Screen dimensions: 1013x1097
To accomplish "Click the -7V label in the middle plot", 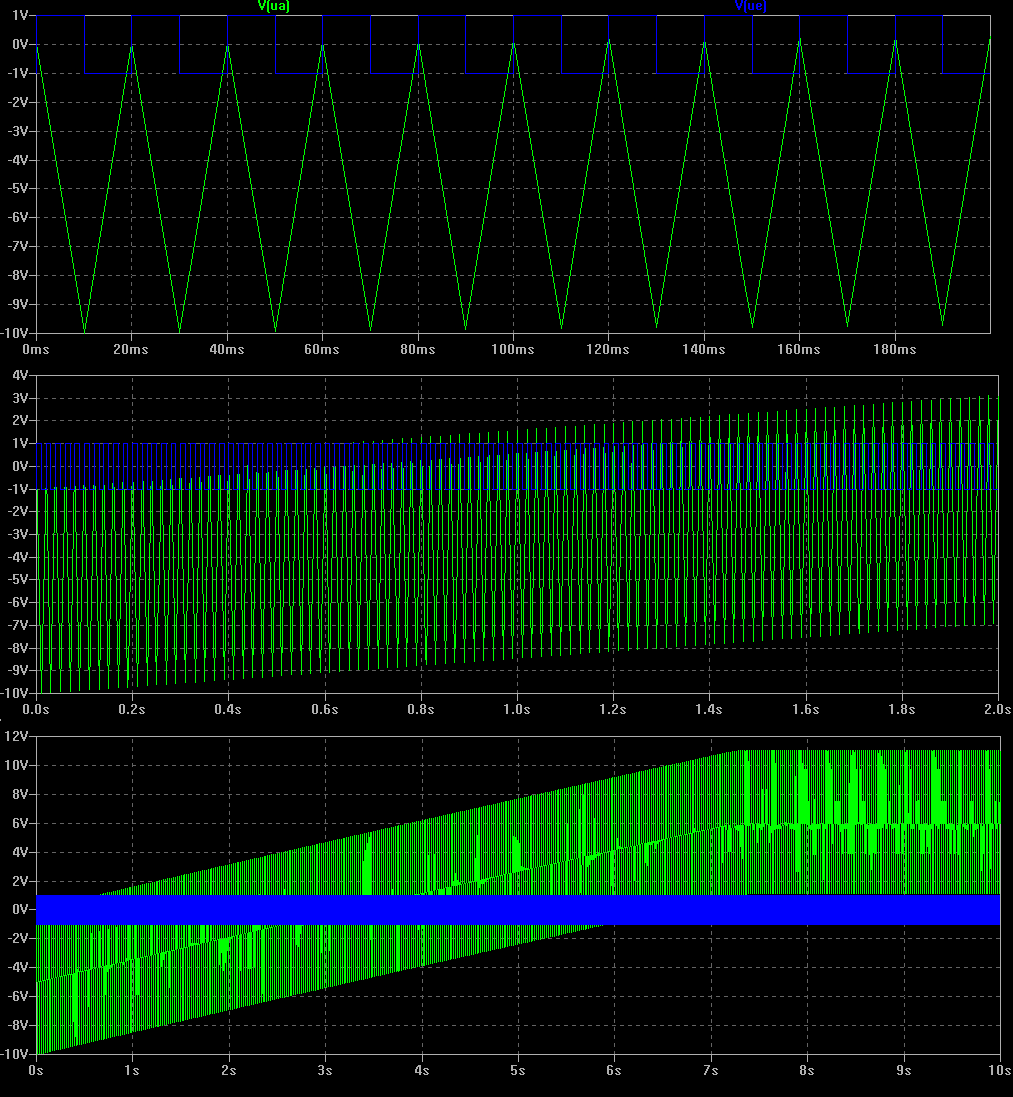I will pos(17,625).
